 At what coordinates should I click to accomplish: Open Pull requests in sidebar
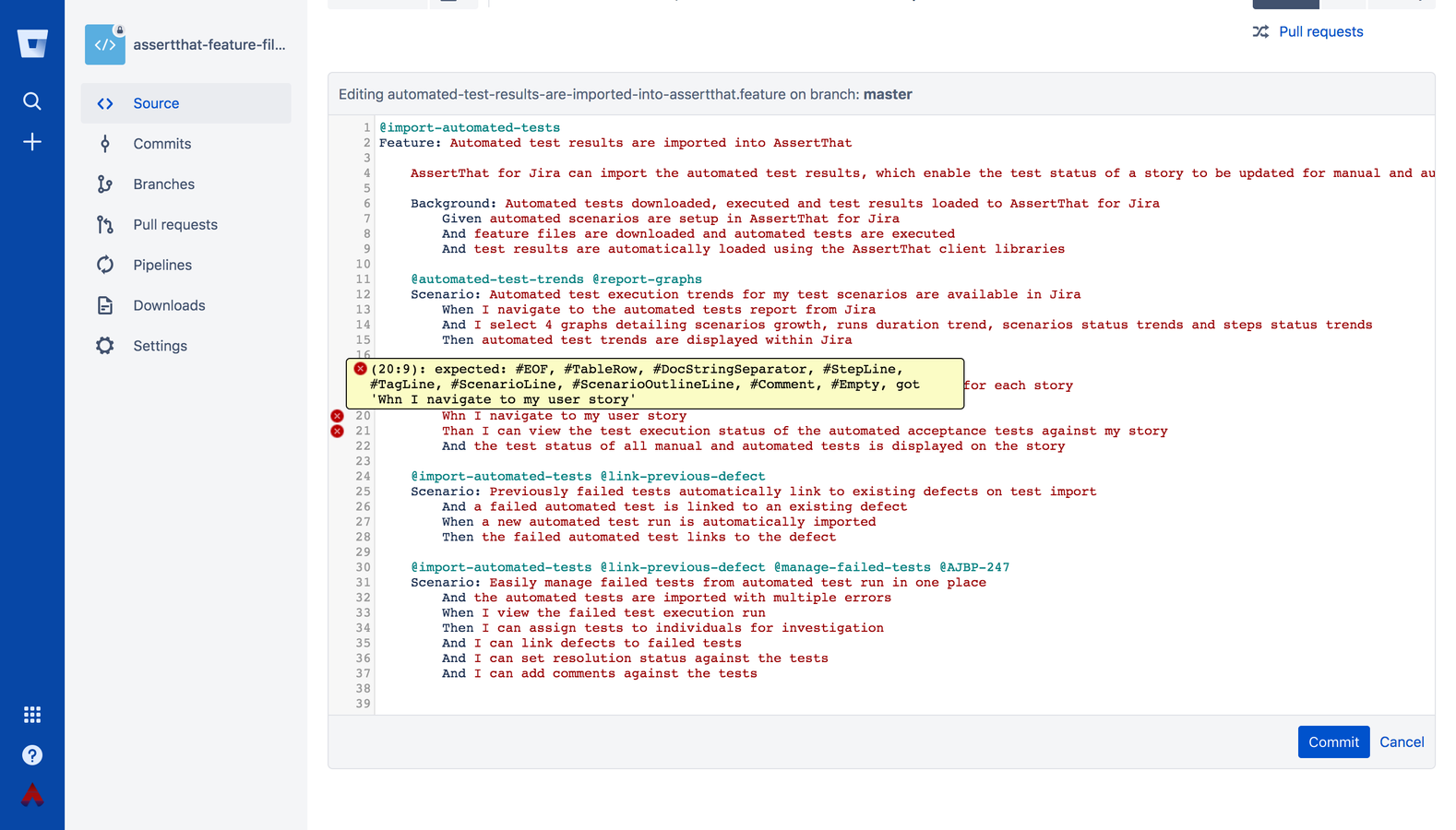[186, 225]
